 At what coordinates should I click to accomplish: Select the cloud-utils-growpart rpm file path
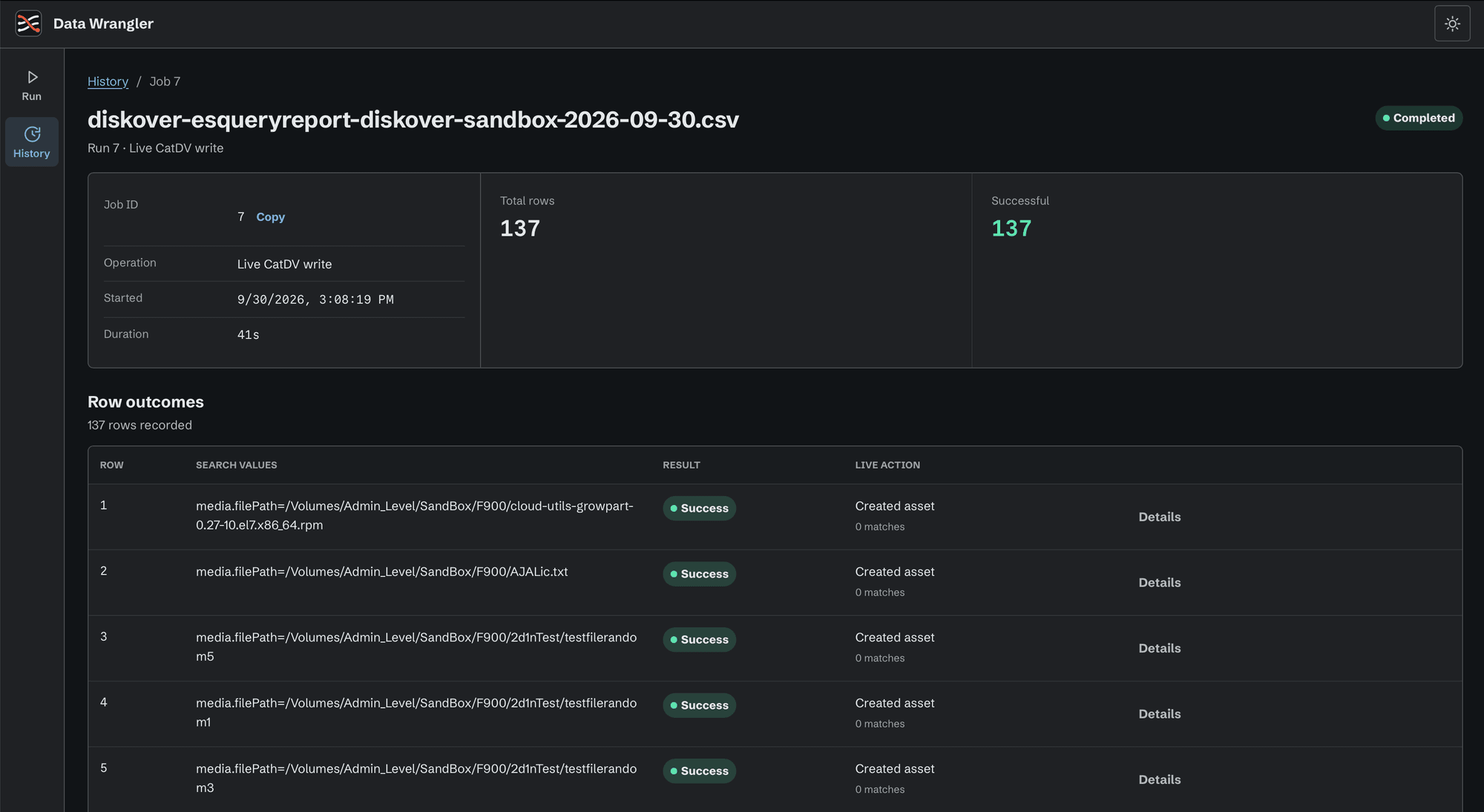(415, 515)
